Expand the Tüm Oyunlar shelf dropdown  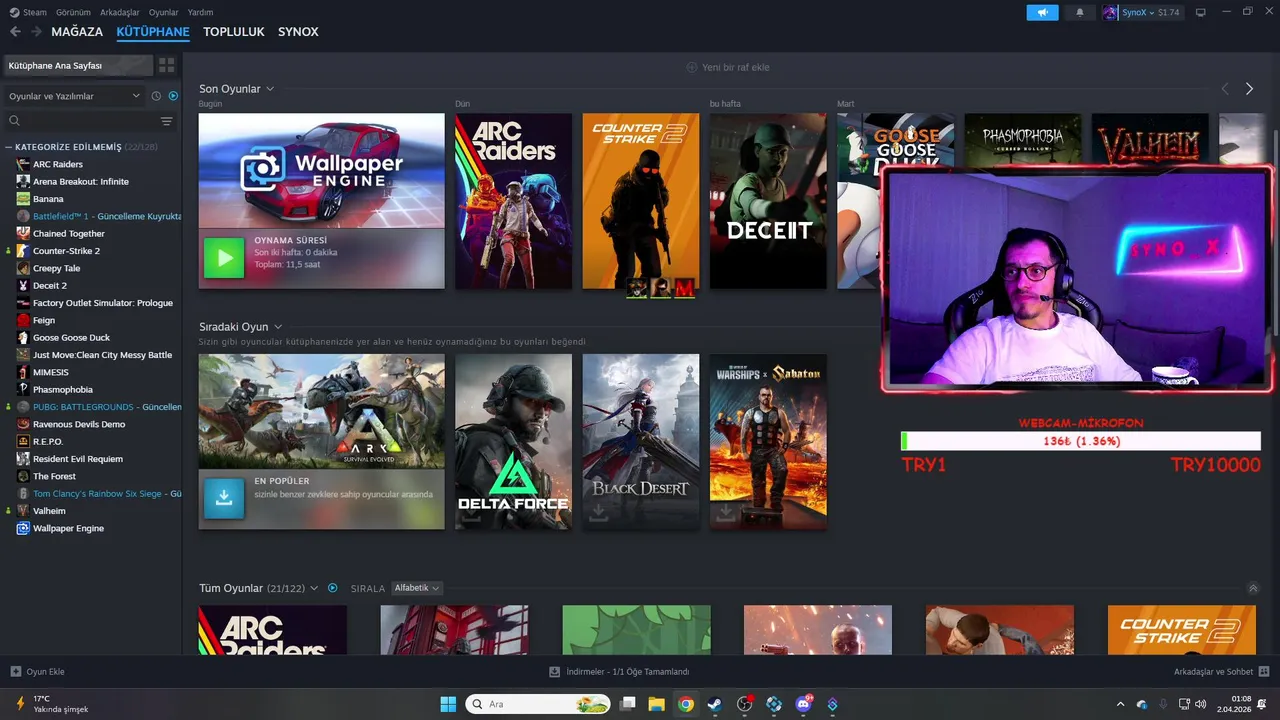pyautogui.click(x=314, y=588)
